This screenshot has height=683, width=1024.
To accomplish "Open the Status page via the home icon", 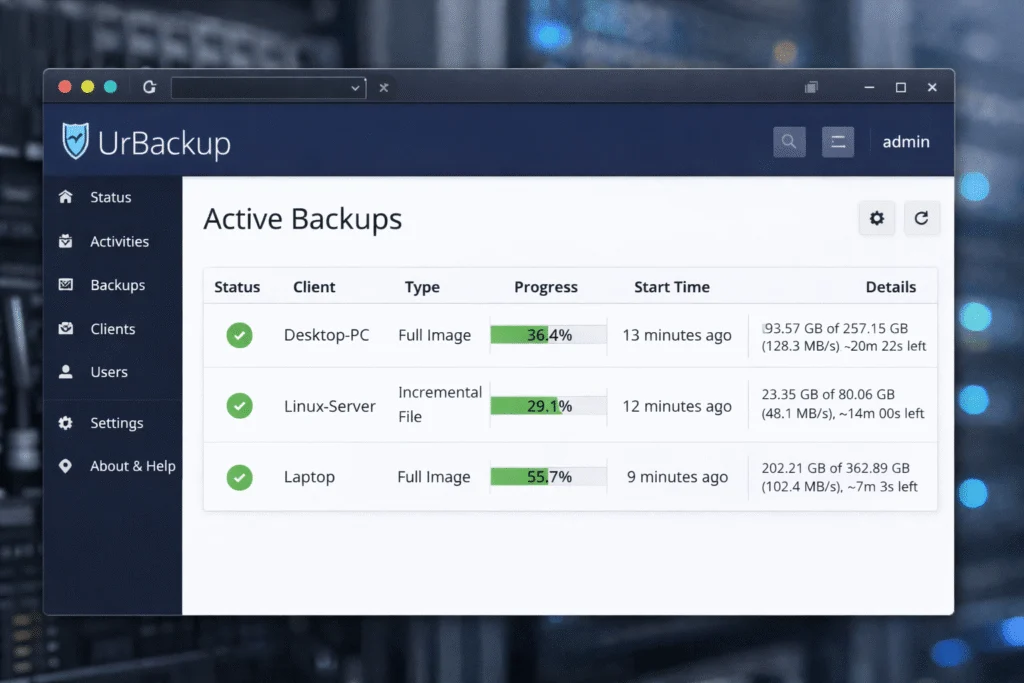I will pos(67,197).
